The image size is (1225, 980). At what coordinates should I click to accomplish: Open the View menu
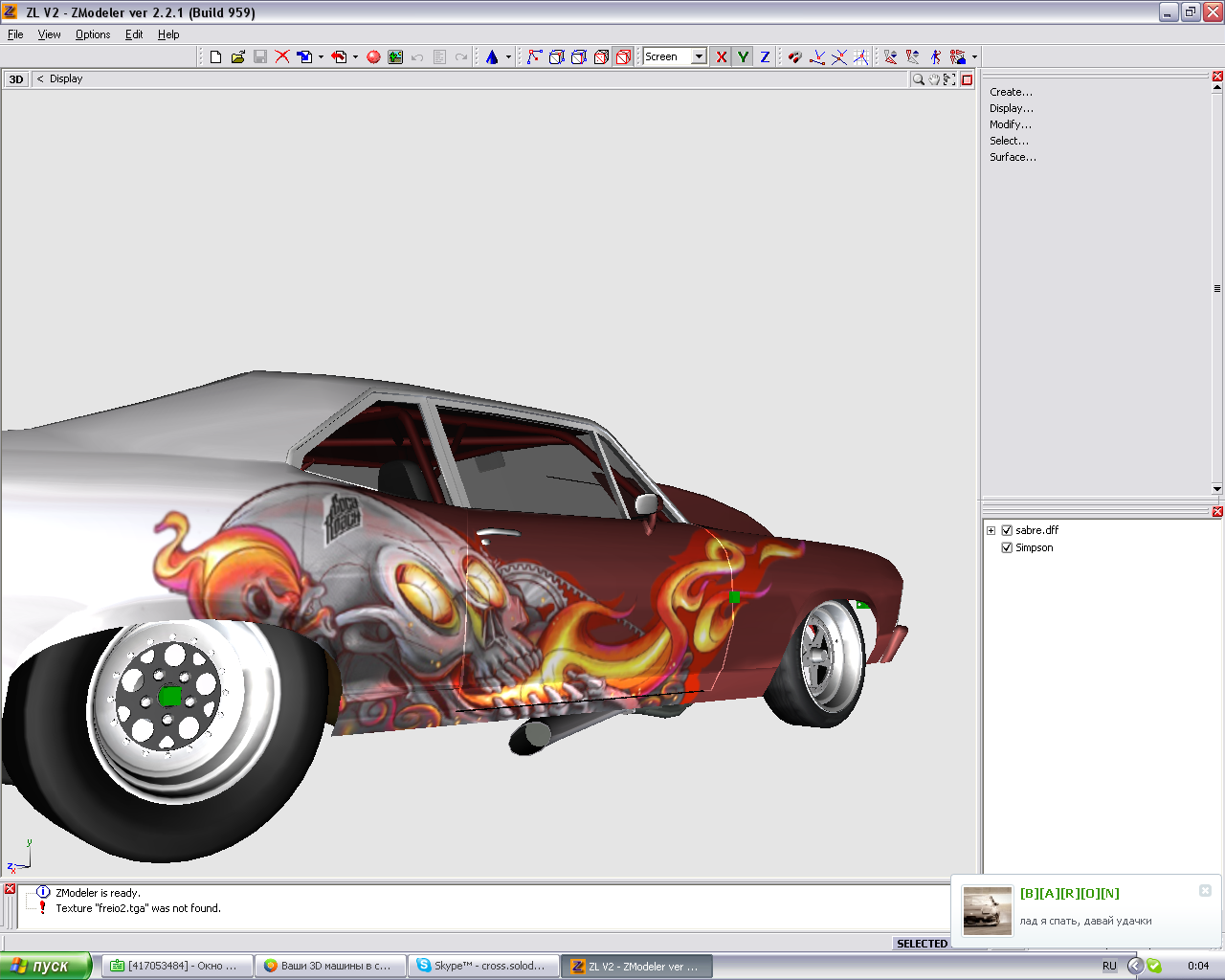49,34
